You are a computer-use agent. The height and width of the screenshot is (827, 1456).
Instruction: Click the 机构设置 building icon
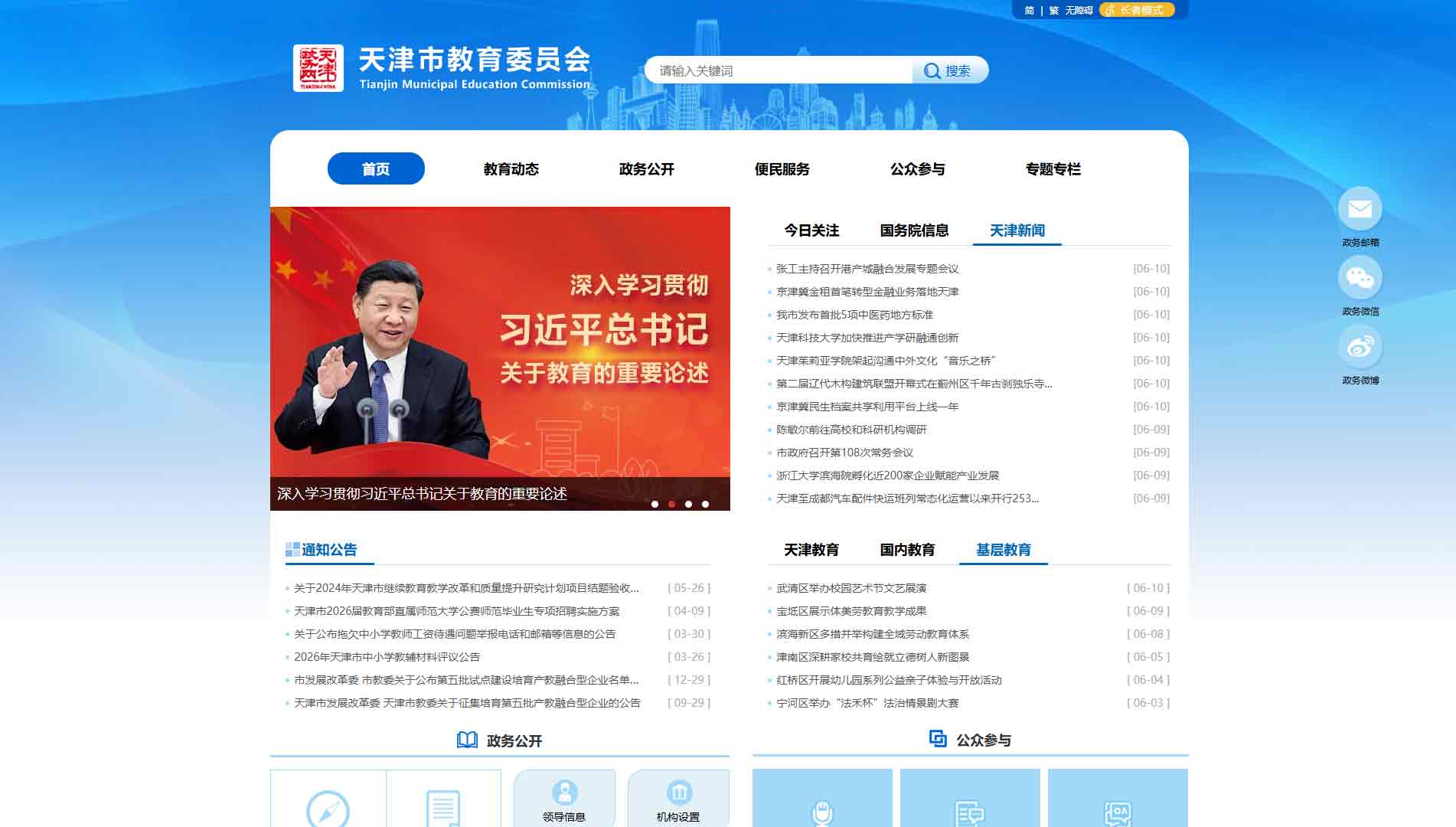[679, 791]
